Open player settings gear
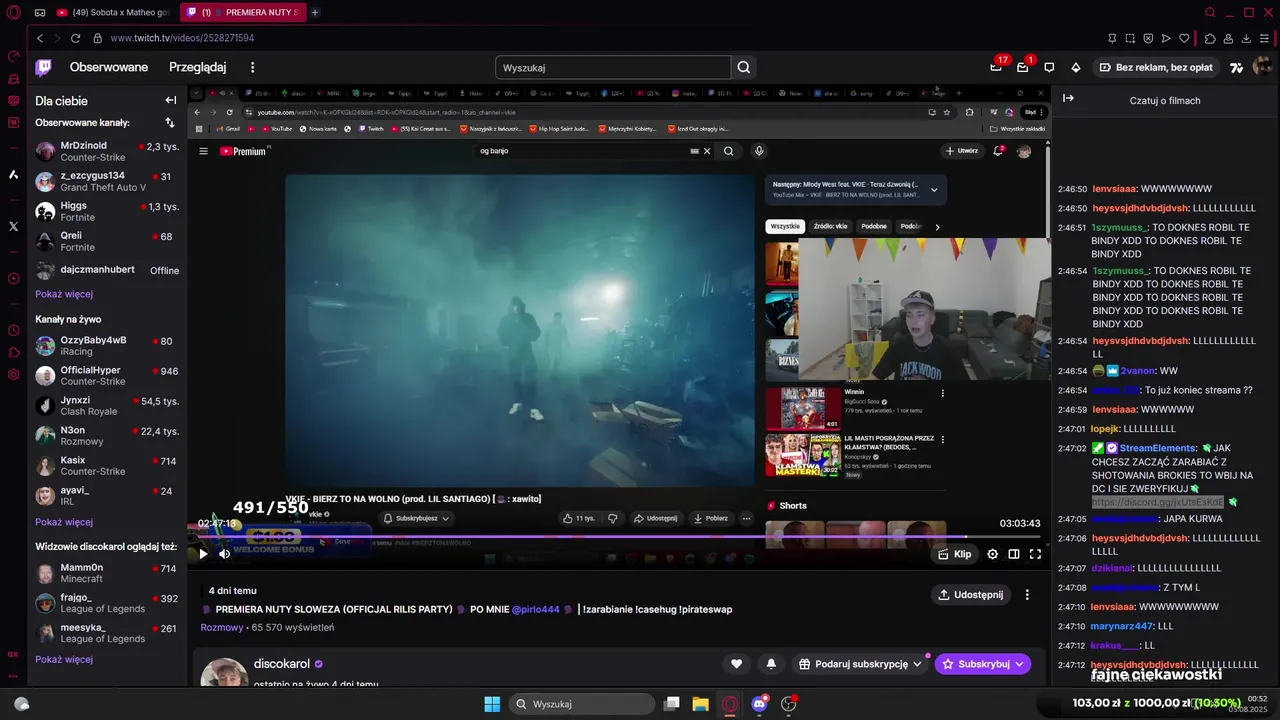The height and width of the screenshot is (720, 1280). coord(992,554)
